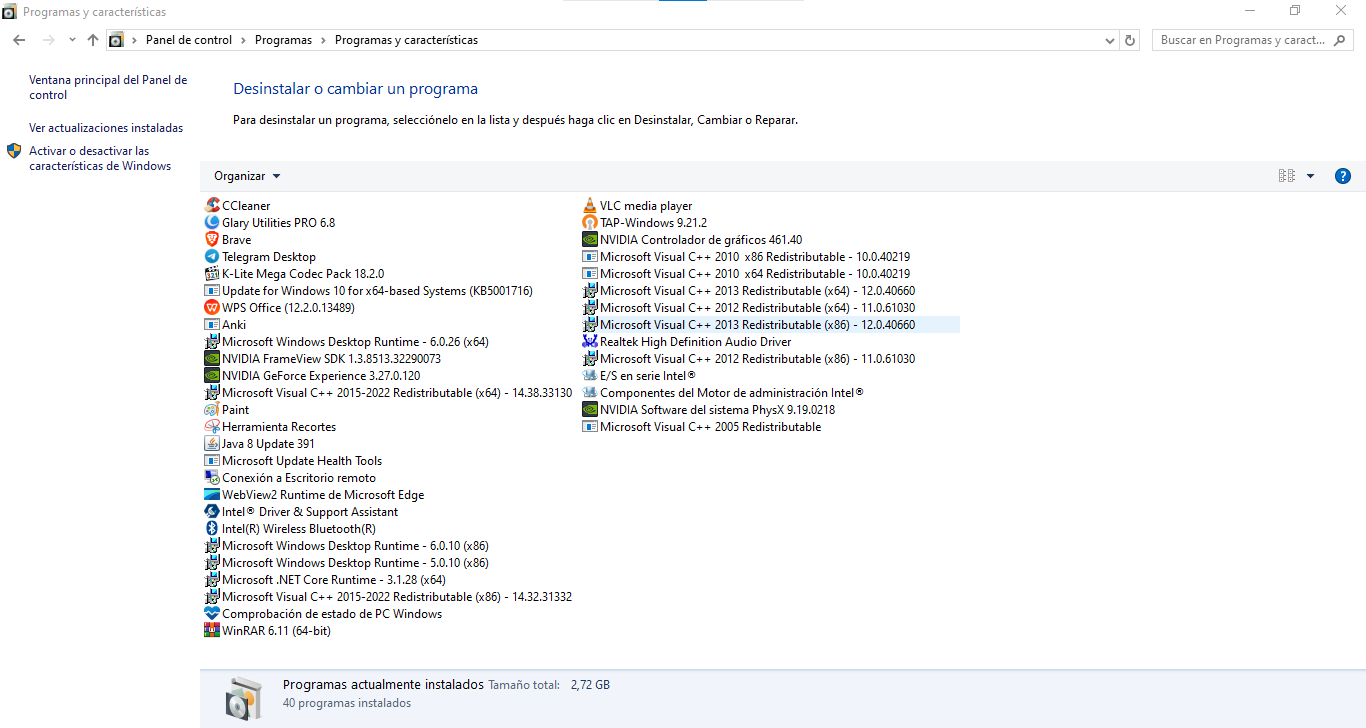
Task: Click the VLC media player cone icon
Action: (x=590, y=206)
